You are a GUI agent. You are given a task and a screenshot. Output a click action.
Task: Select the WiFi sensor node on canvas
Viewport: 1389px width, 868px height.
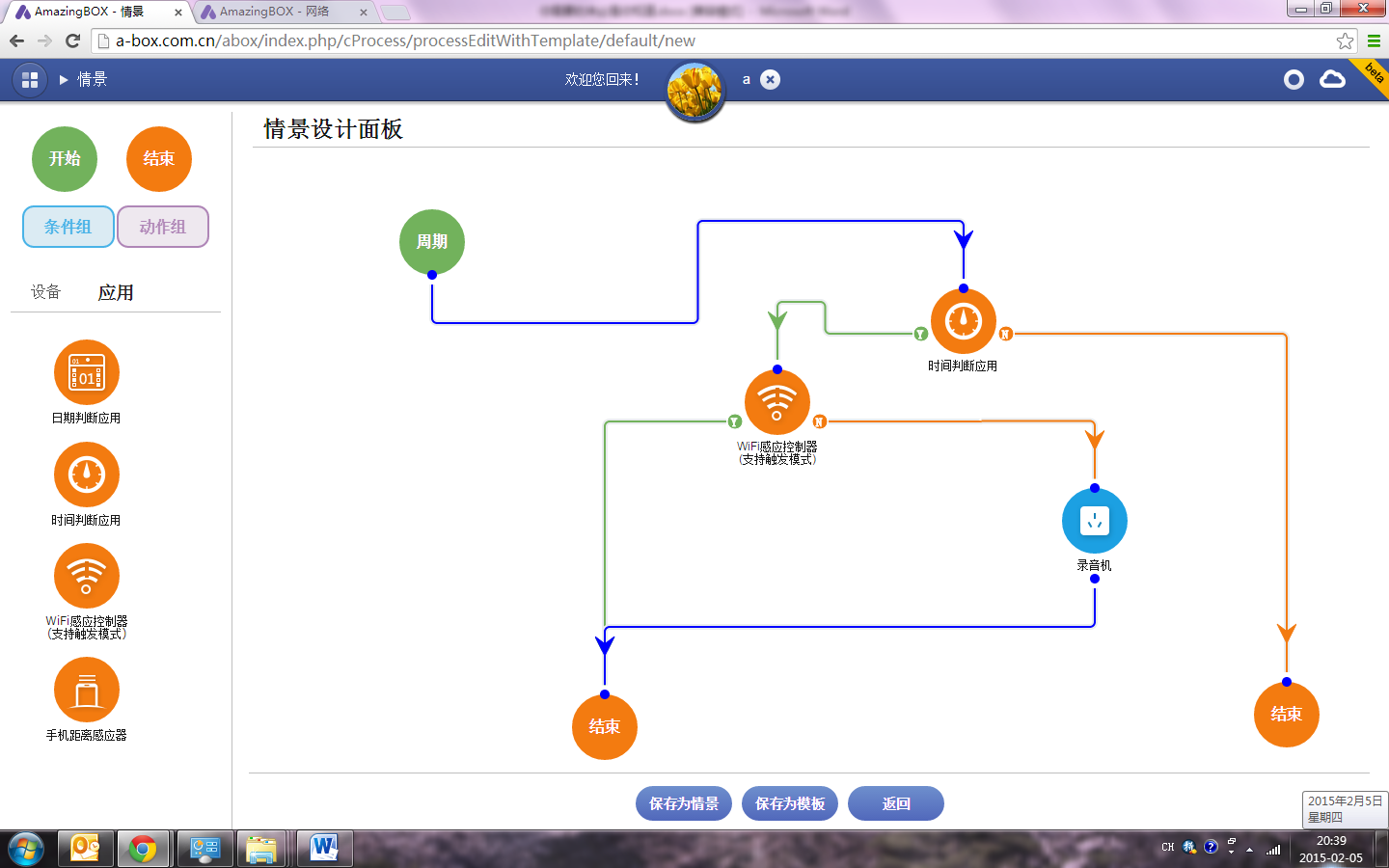[776, 403]
